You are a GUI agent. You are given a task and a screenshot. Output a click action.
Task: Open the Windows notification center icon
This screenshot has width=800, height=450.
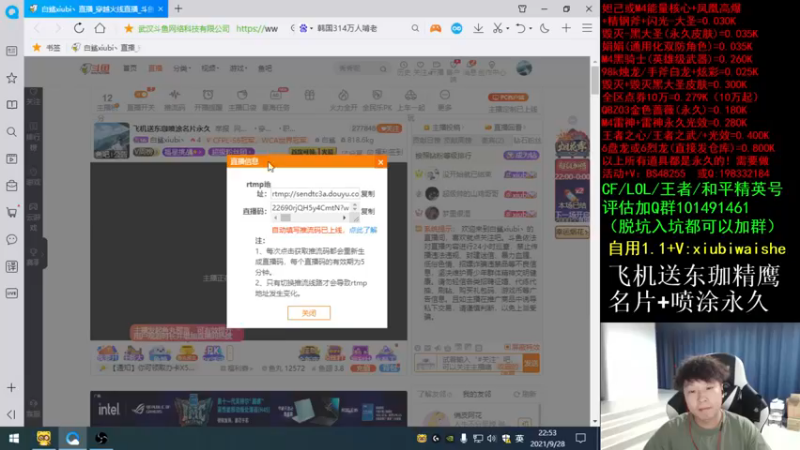click(581, 438)
